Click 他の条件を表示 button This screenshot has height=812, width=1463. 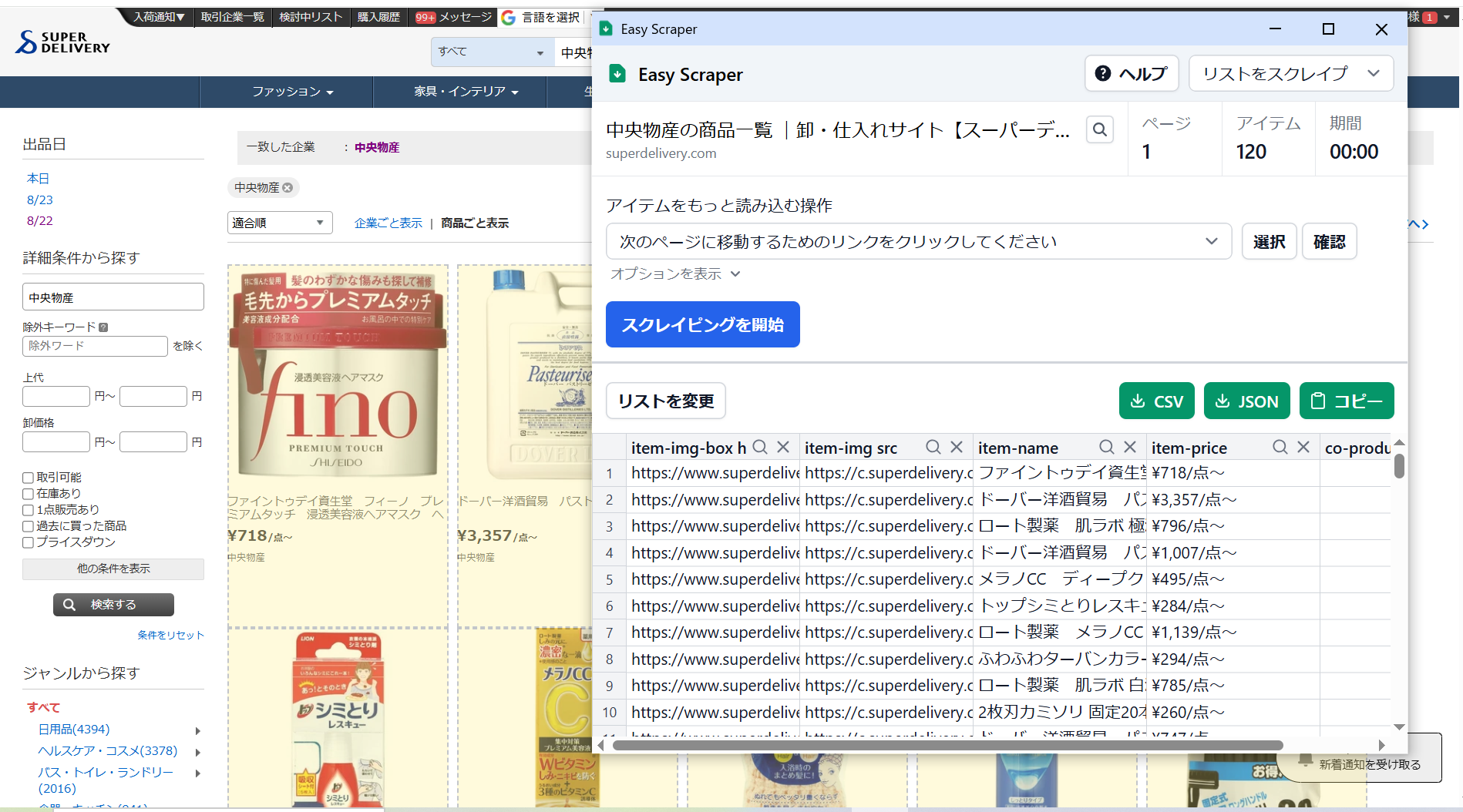click(x=113, y=569)
